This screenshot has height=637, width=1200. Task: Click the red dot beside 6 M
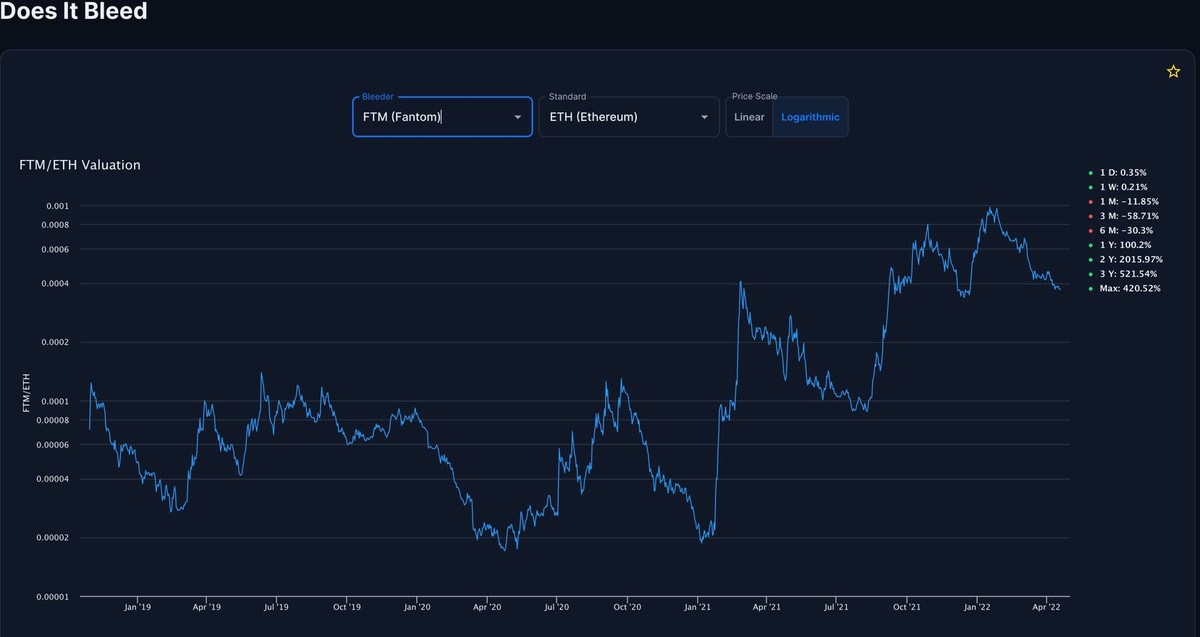(1091, 231)
